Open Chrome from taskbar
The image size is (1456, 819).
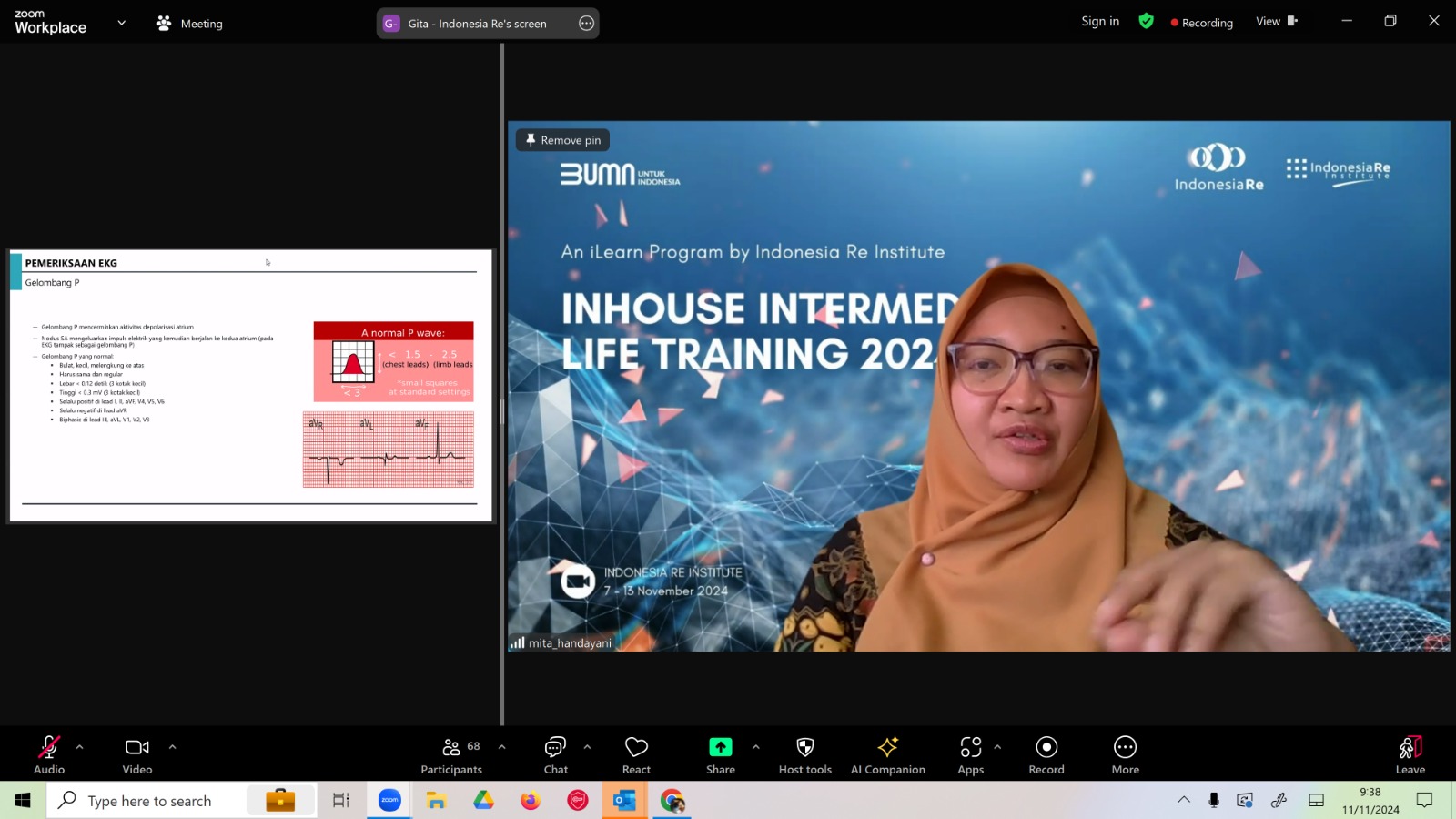(x=672, y=801)
